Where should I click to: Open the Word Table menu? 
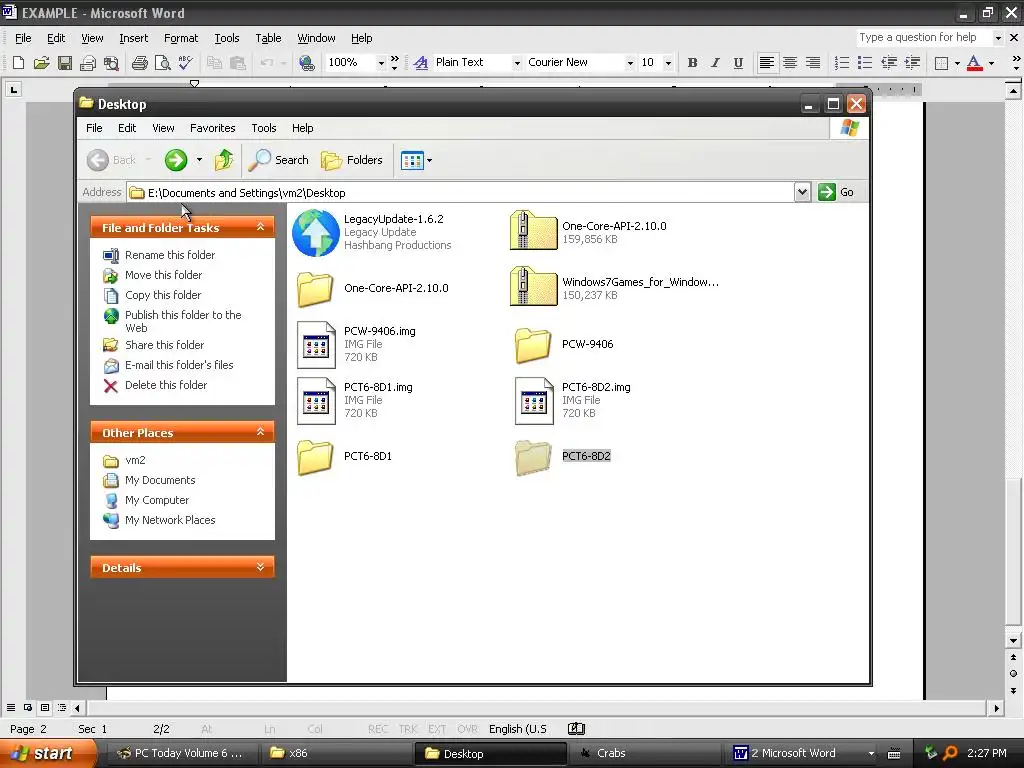click(x=268, y=38)
